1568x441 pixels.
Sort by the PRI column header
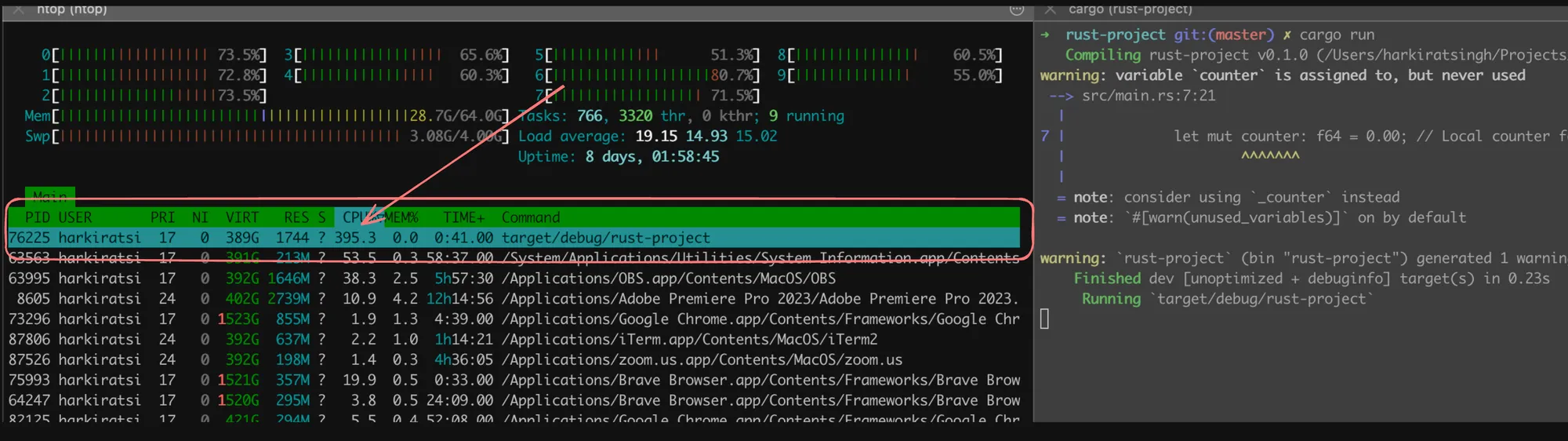162,217
